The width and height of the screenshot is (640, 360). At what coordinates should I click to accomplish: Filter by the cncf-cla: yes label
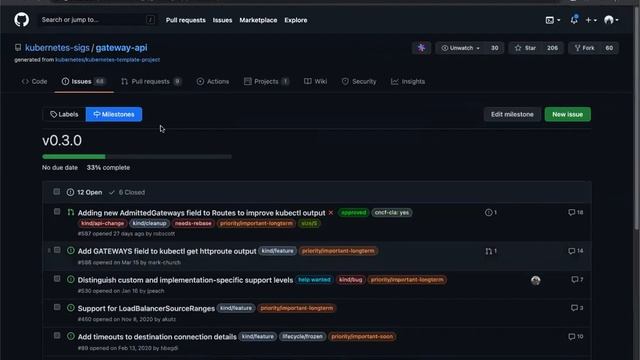(x=392, y=213)
